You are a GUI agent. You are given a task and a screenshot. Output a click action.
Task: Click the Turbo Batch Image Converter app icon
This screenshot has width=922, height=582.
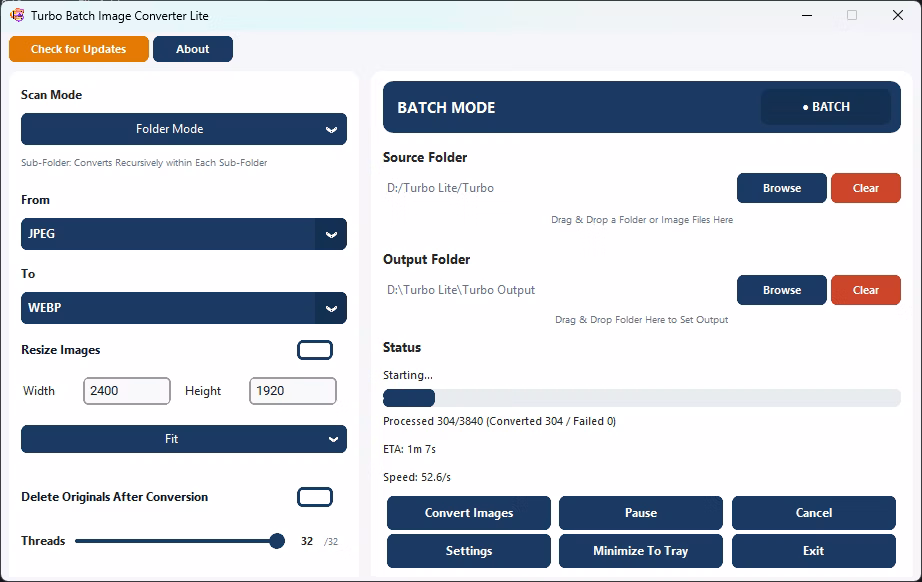tap(17, 15)
